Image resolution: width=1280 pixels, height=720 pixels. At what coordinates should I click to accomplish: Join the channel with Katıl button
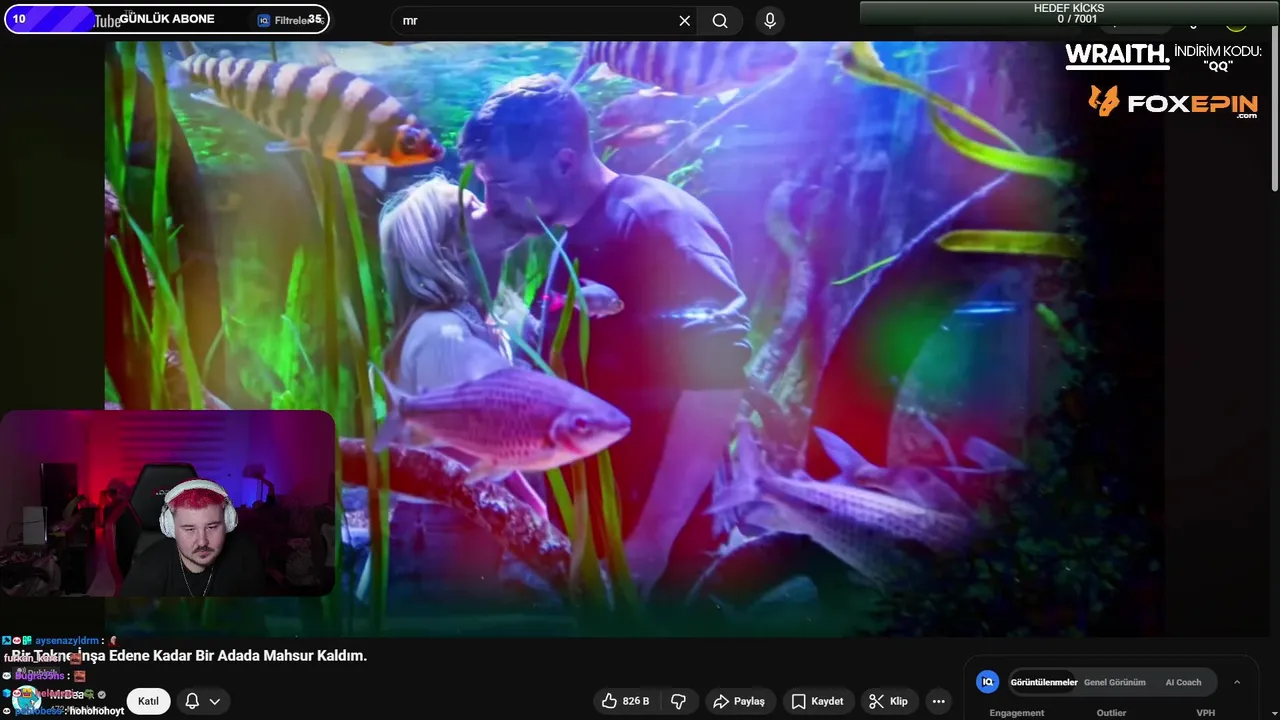(x=148, y=701)
